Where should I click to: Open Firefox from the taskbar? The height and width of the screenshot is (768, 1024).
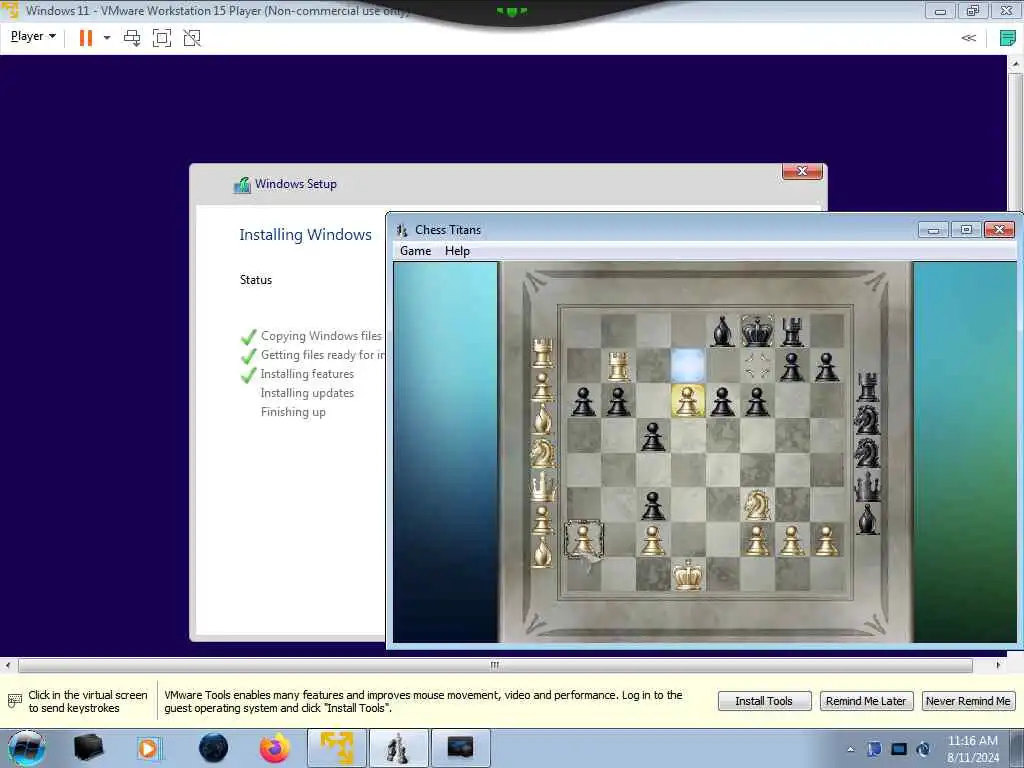[x=274, y=748]
